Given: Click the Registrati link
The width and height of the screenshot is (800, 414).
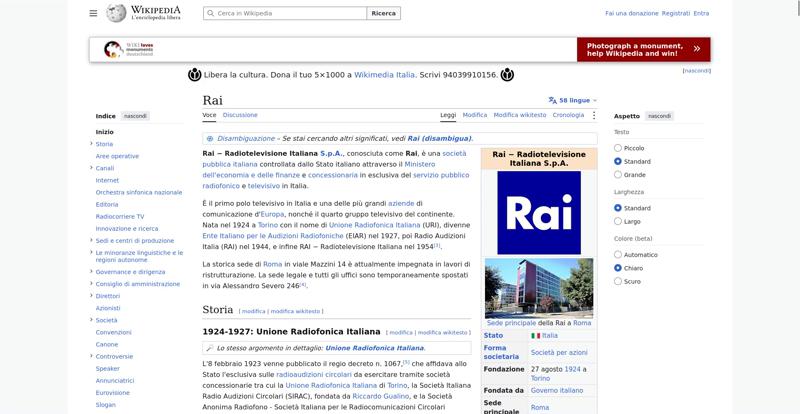Looking at the screenshot, I should 676,13.
